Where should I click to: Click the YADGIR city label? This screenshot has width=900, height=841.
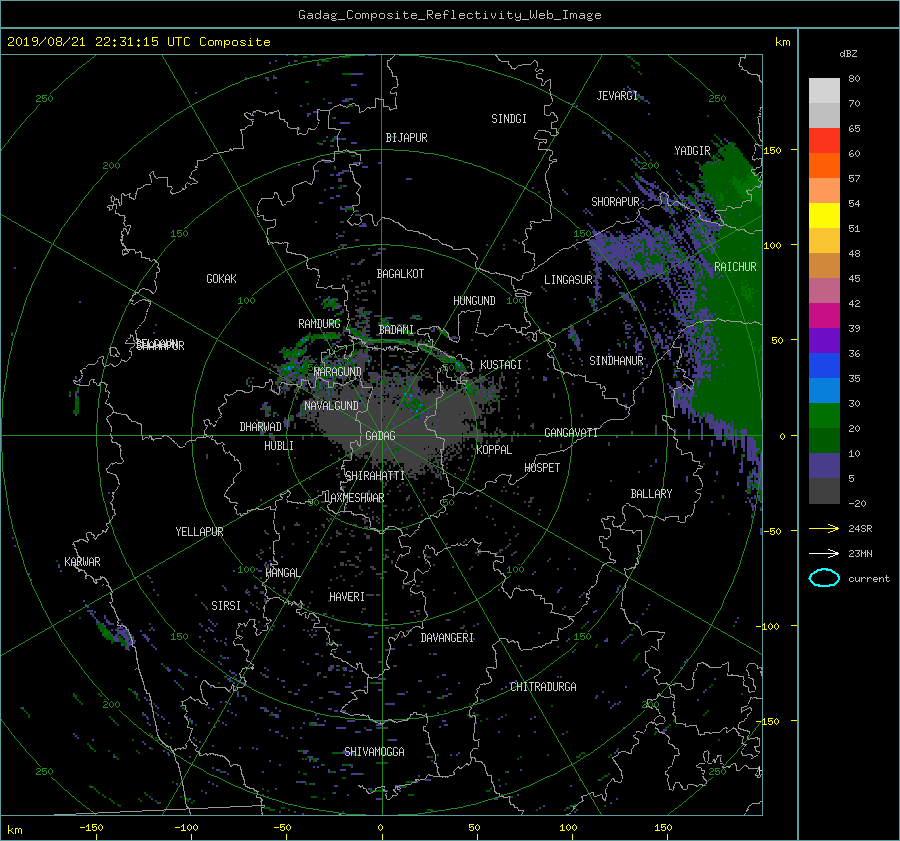click(x=692, y=151)
